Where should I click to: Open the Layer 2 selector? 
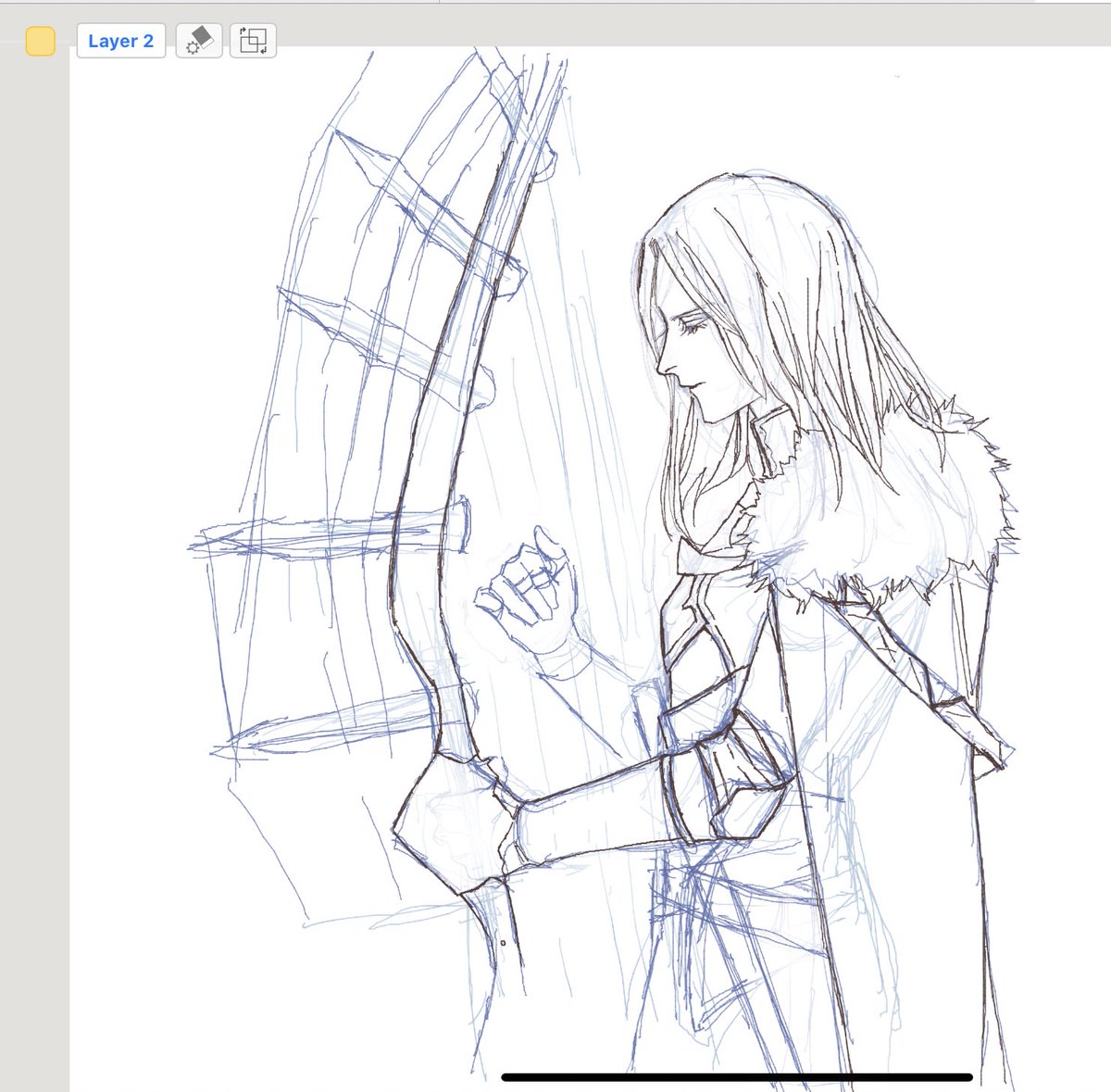click(121, 42)
